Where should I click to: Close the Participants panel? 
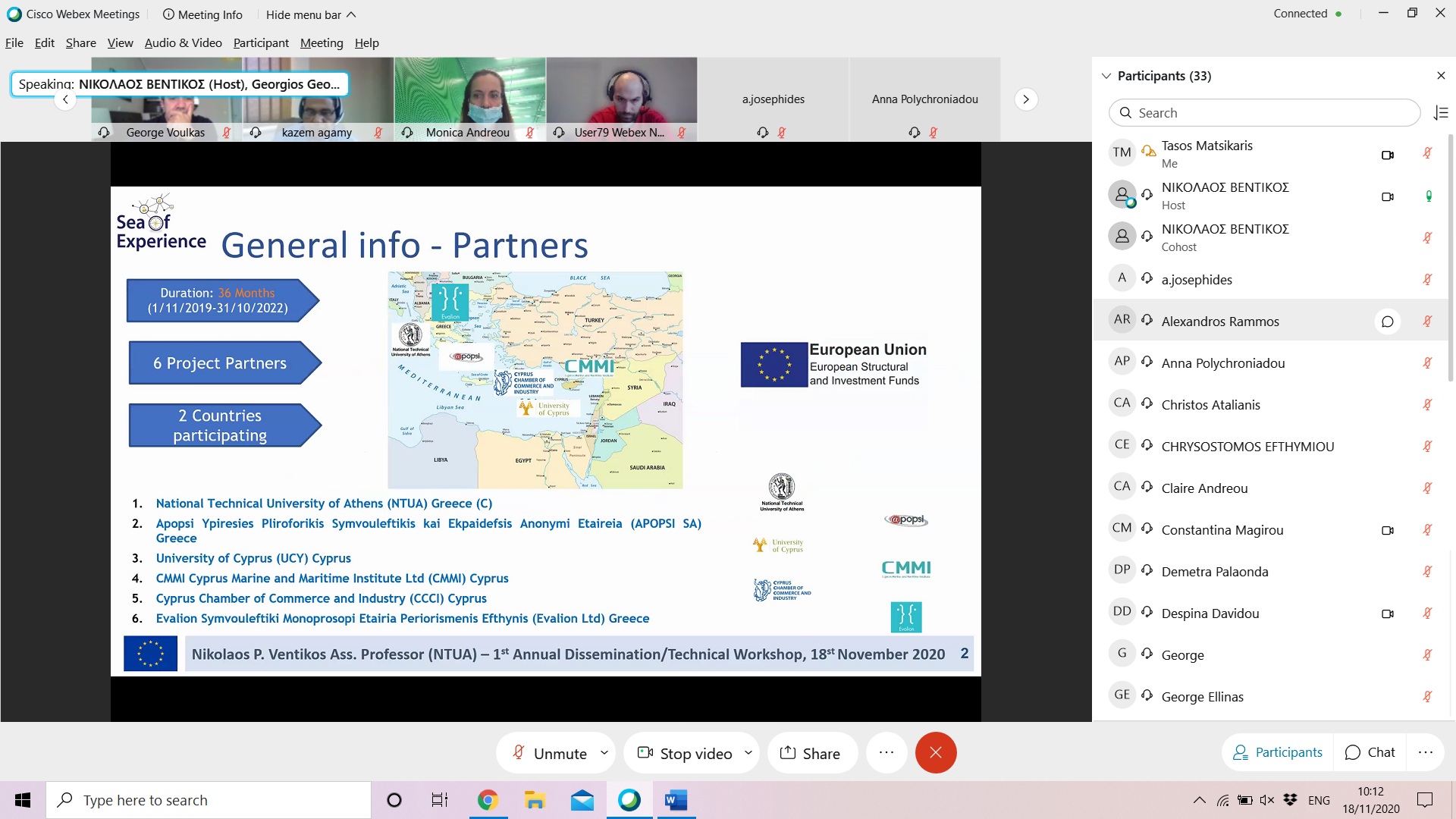pos(1441,76)
